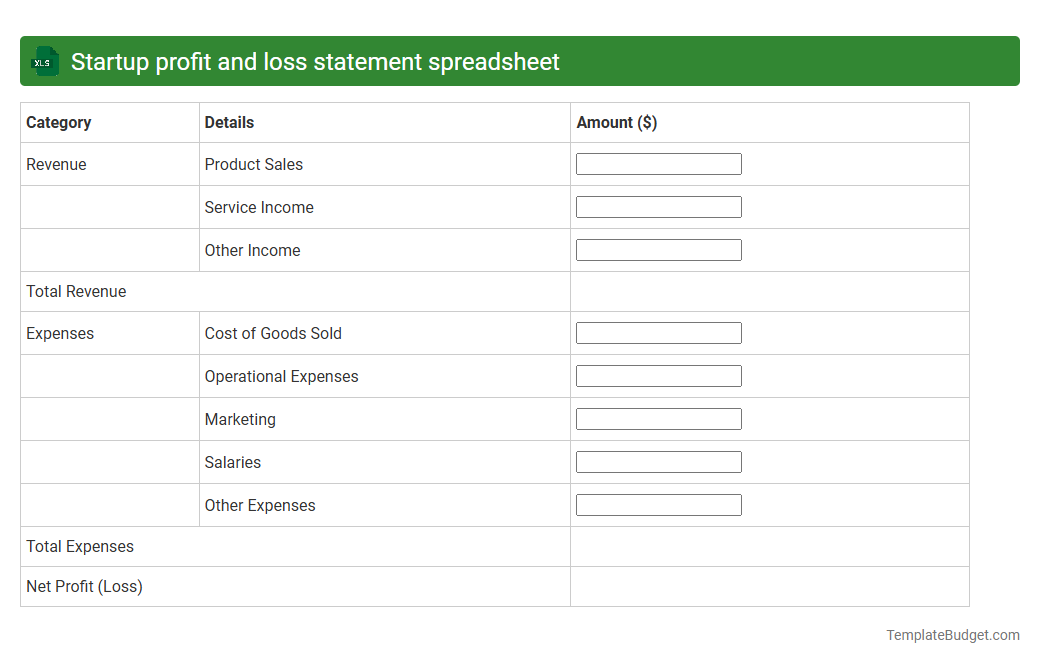1040x664 pixels.
Task: Click the spreadsheet title text
Action: [314, 61]
